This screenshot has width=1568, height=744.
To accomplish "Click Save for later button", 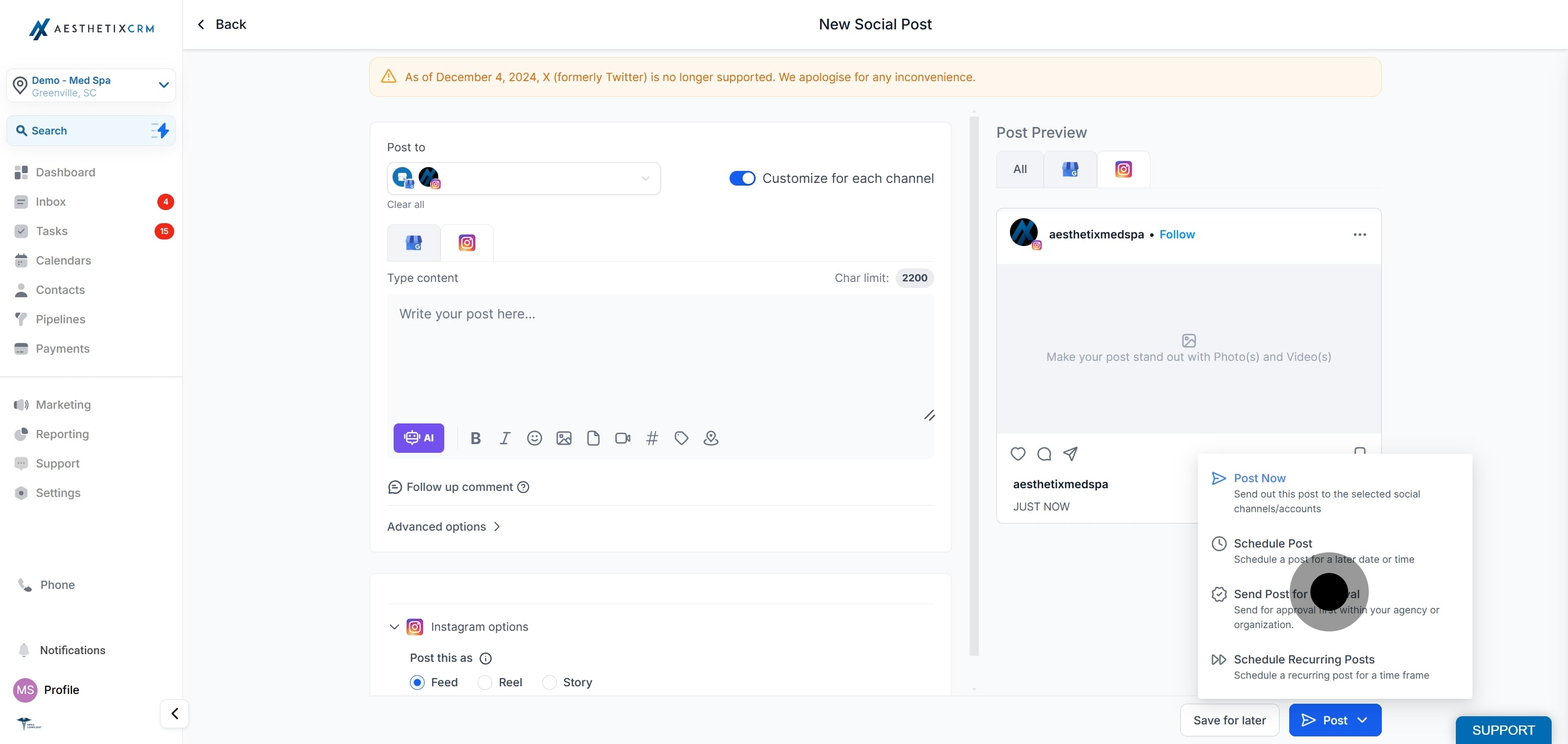I will tap(1229, 720).
